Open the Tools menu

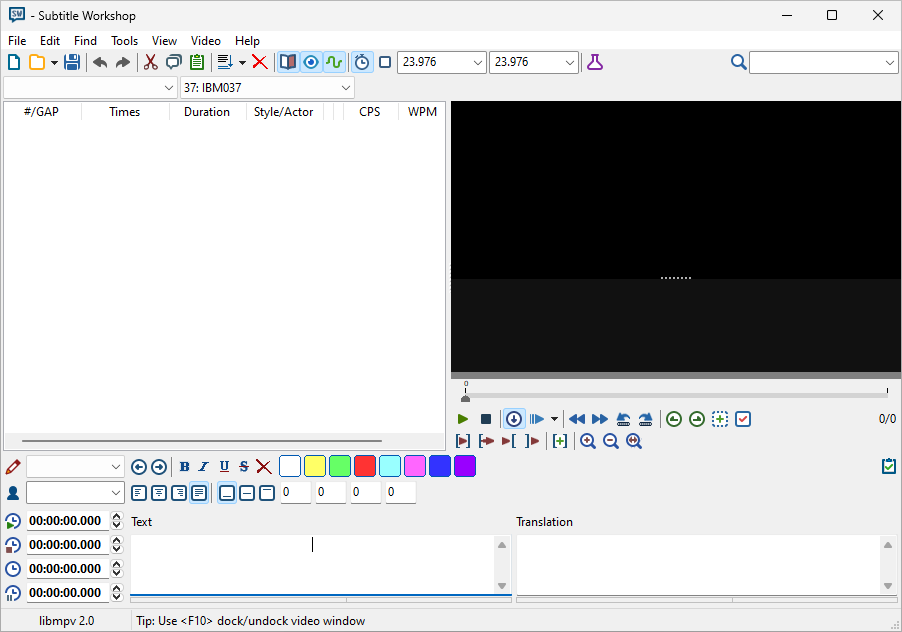[125, 41]
